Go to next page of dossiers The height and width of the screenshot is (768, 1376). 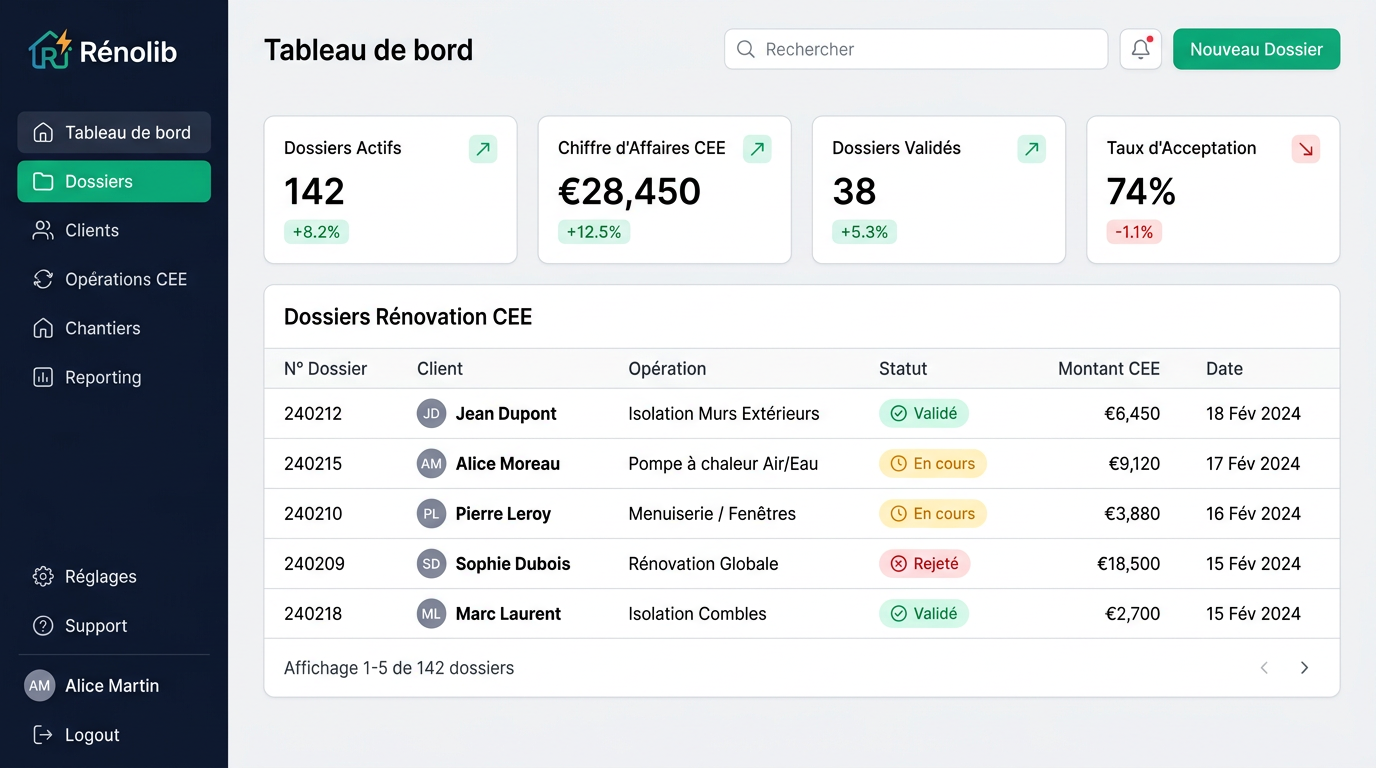(x=1304, y=668)
